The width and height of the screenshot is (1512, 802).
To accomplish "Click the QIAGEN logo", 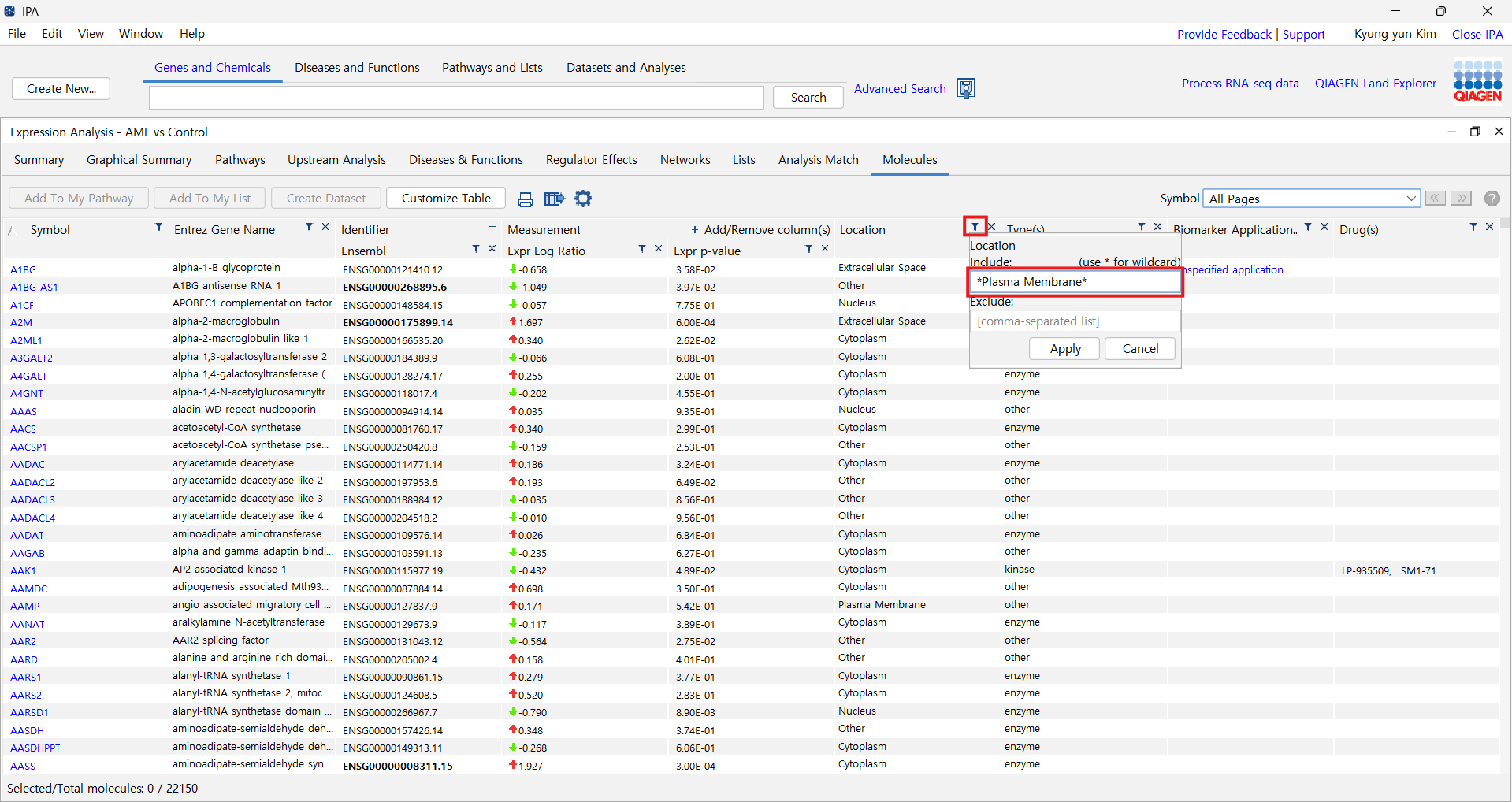I will click(x=1478, y=82).
